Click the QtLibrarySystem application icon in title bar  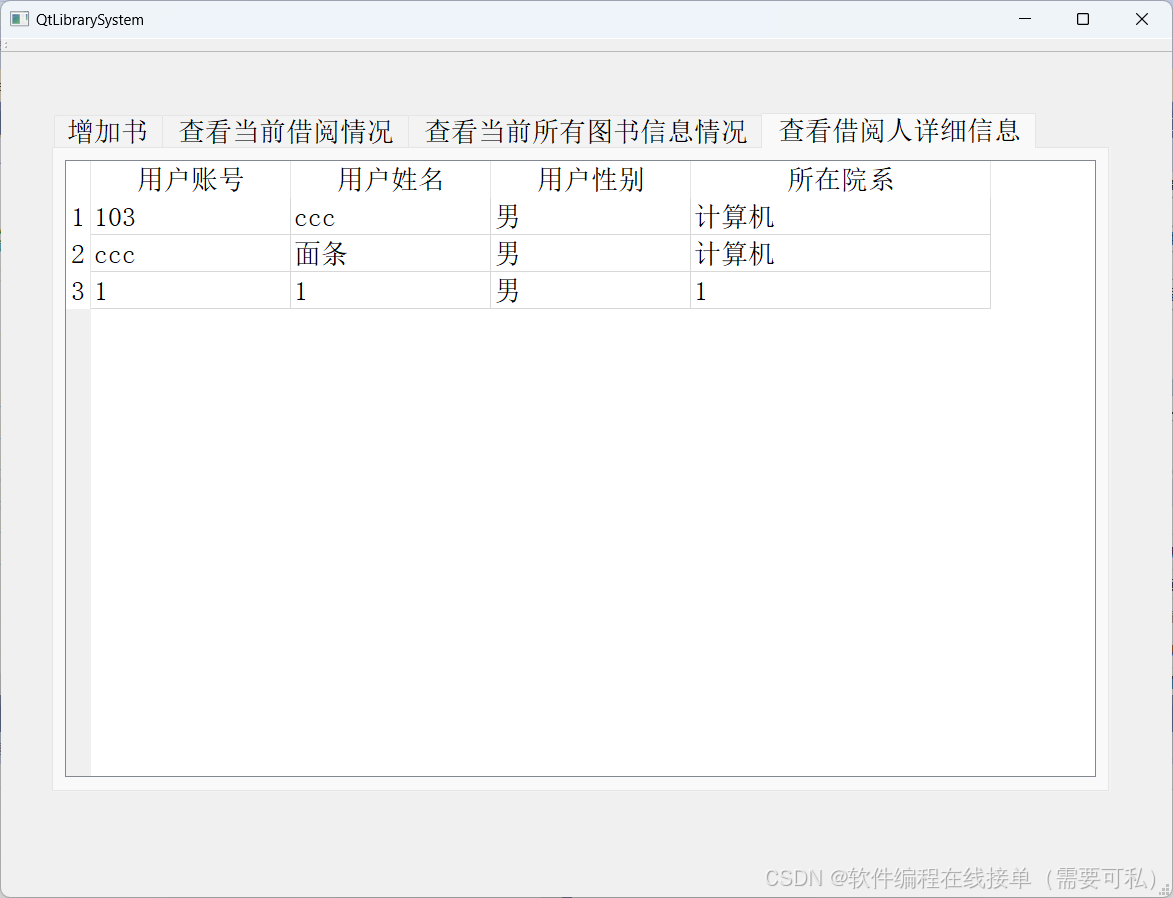click(18, 19)
